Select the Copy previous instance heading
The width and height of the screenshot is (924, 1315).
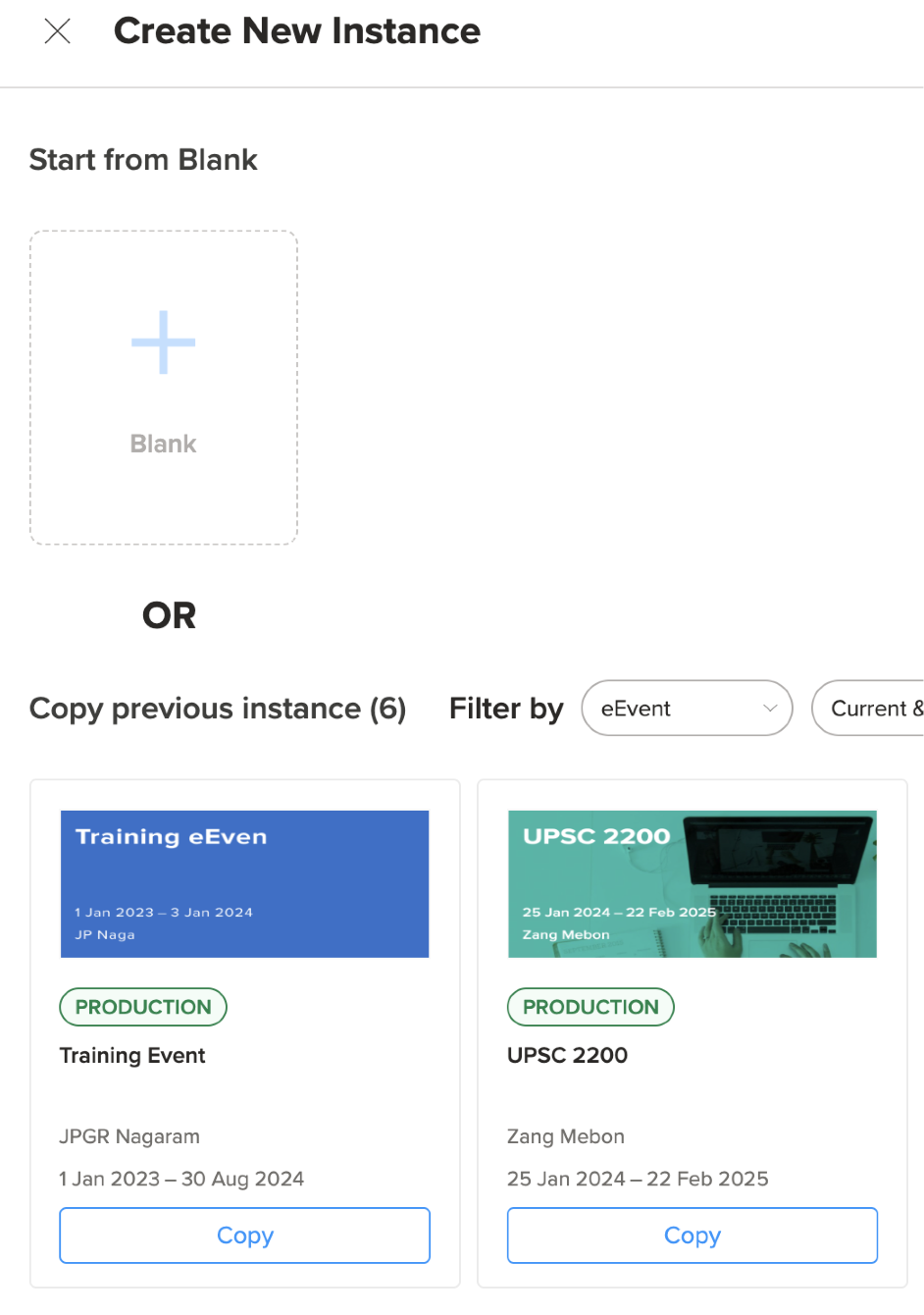click(218, 709)
